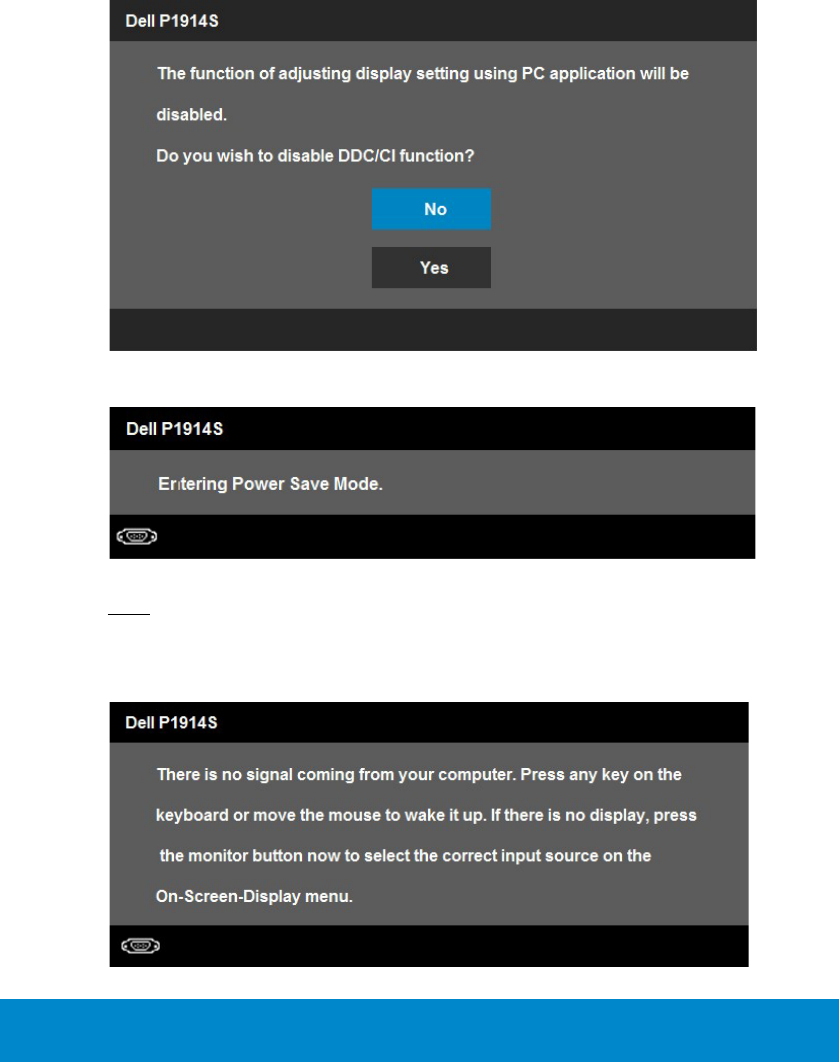
Task: Select the Entering Power Save Mode text
Action: click(x=271, y=483)
